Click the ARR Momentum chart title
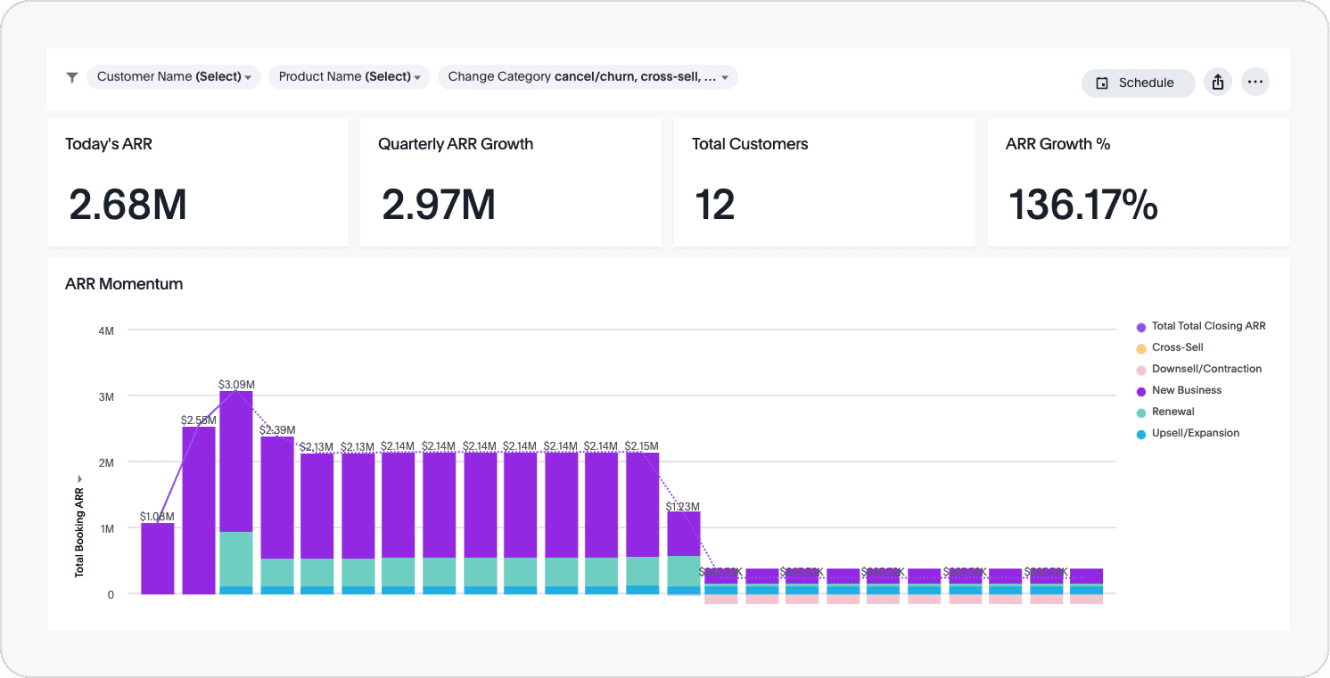 click(x=124, y=284)
